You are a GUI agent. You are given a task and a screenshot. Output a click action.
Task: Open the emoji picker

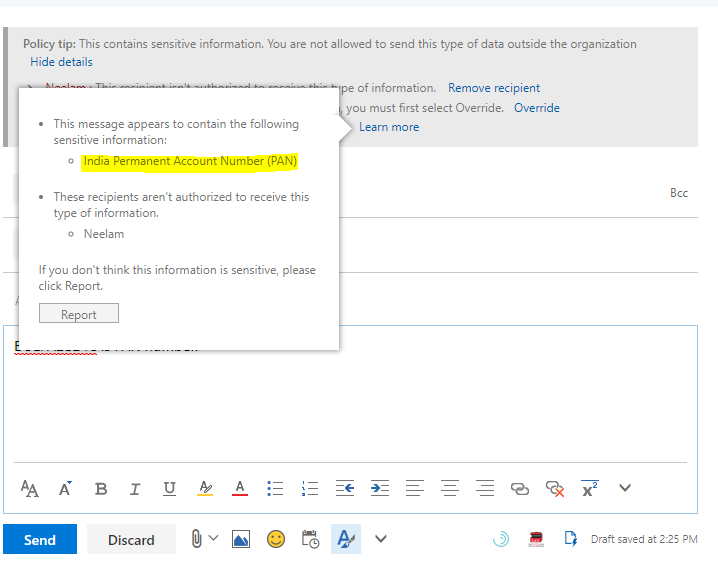click(276, 540)
